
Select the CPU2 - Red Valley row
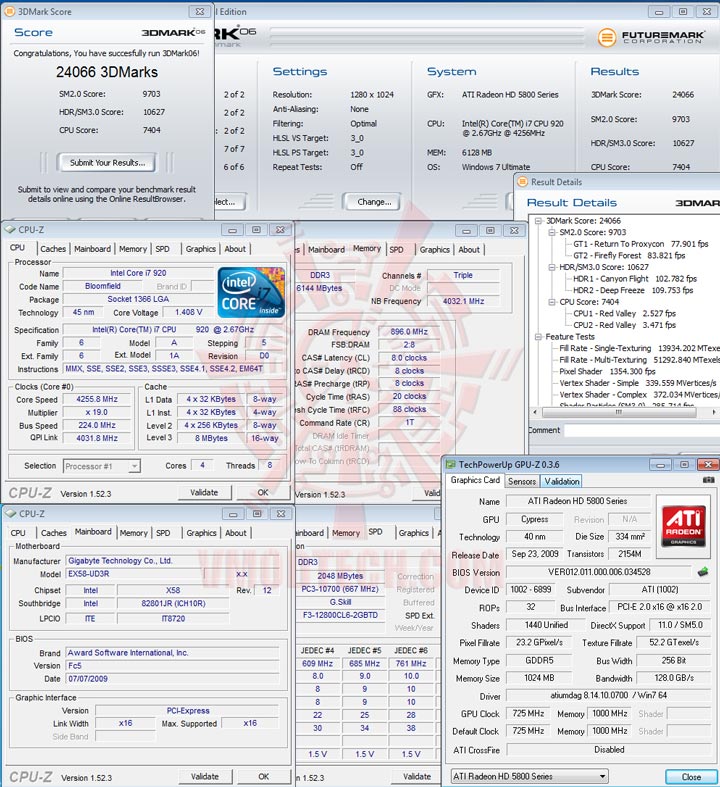pos(624,325)
